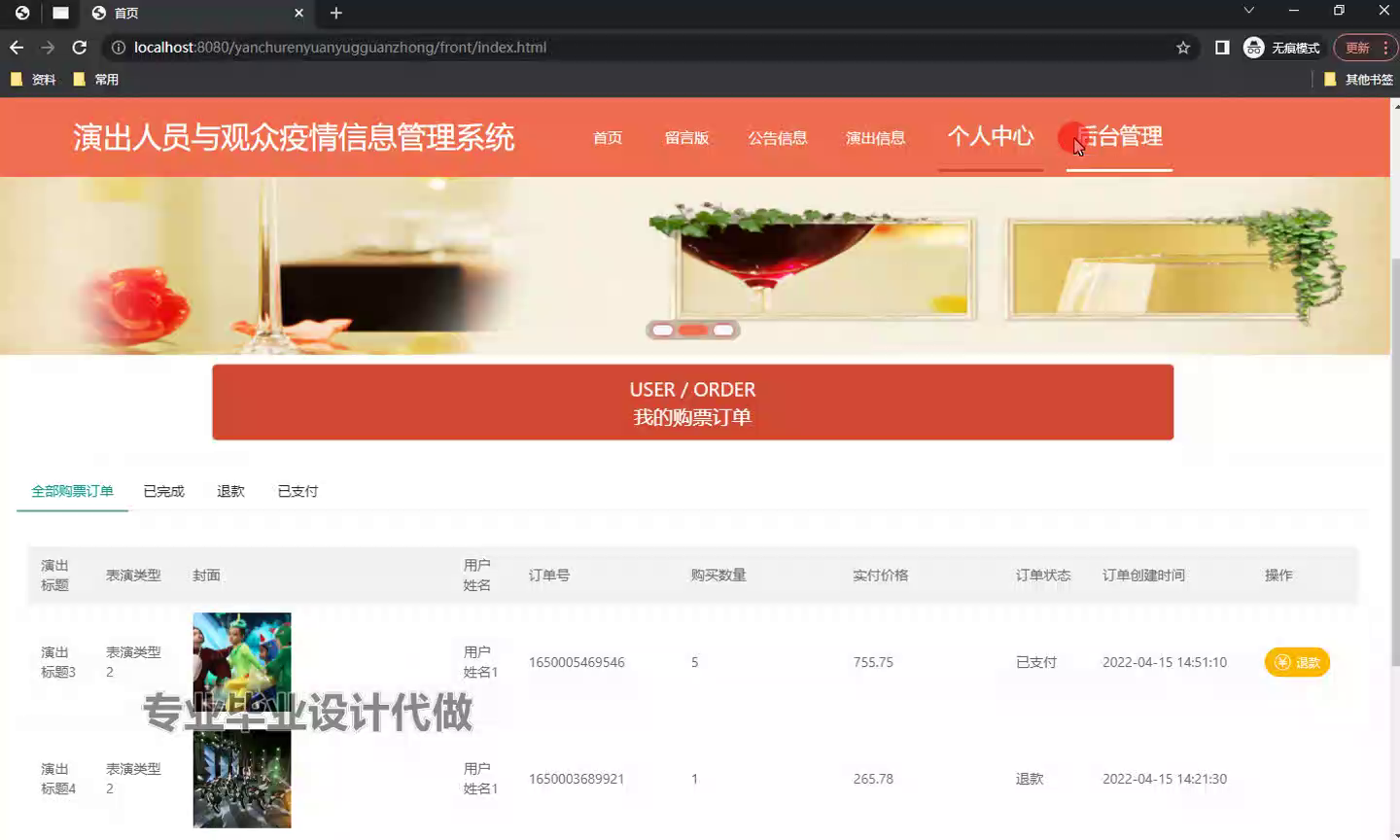Screen dimensions: 1400x840
Task: Open the 常用 bookmark folder
Action: pos(96,80)
